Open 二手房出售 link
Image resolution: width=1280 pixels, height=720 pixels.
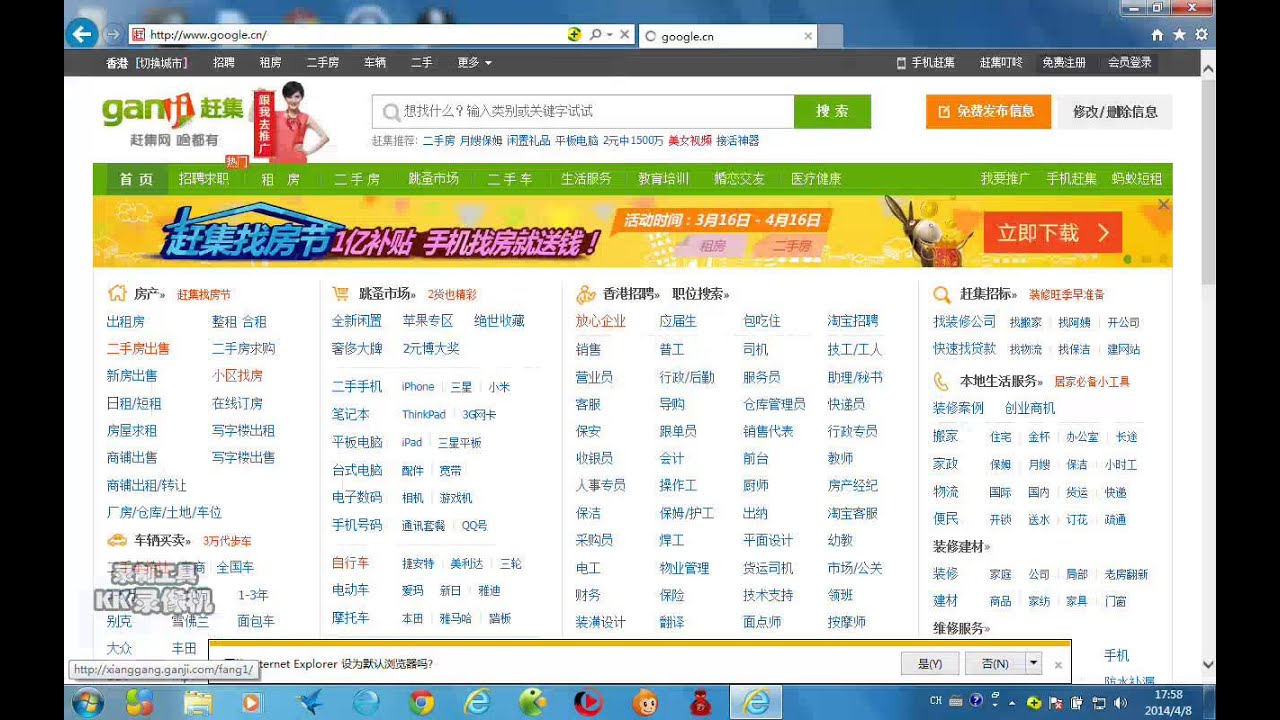pos(138,349)
